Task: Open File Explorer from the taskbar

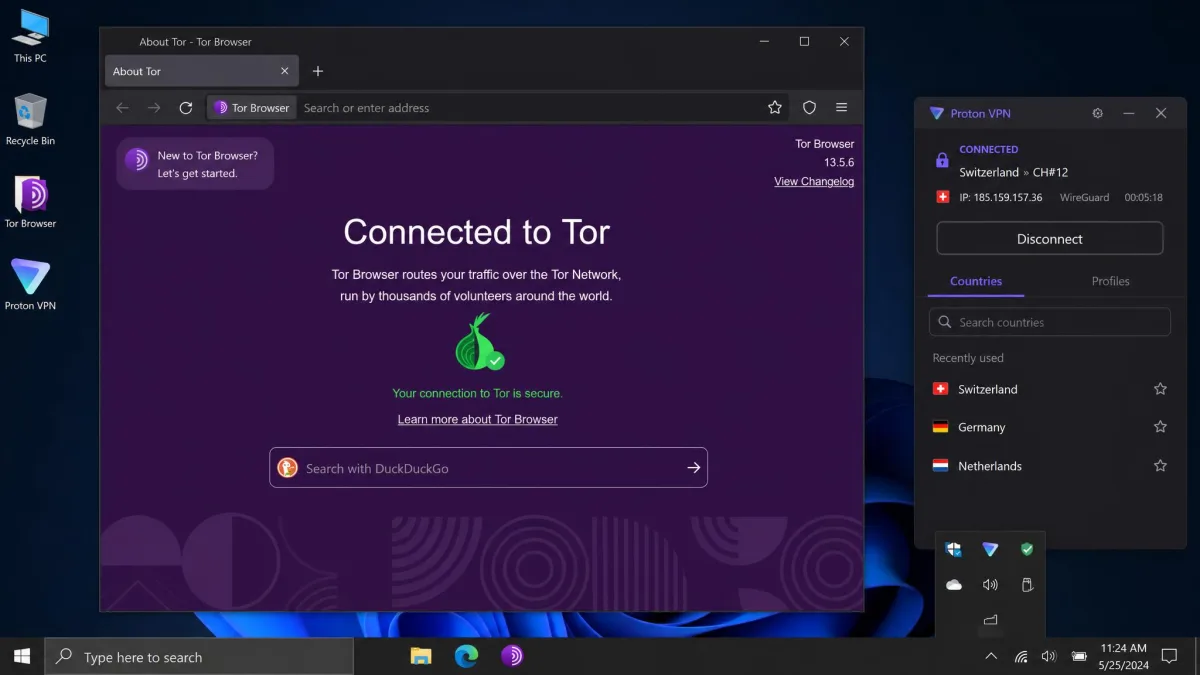Action: point(421,657)
